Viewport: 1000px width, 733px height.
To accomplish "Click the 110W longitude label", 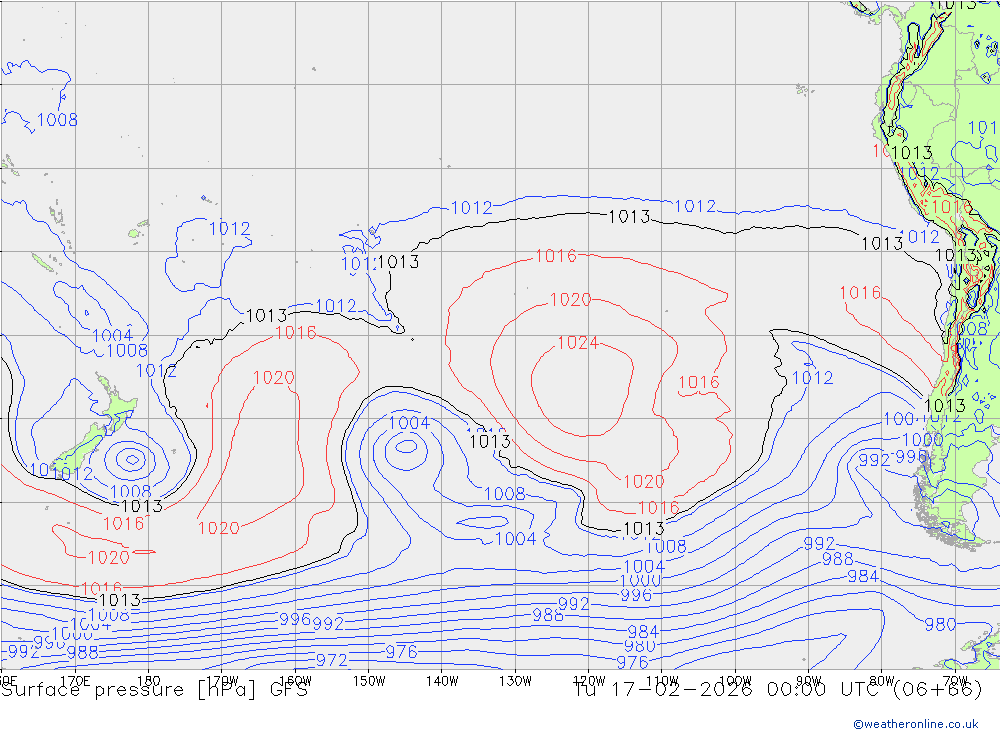I will coord(662,681).
